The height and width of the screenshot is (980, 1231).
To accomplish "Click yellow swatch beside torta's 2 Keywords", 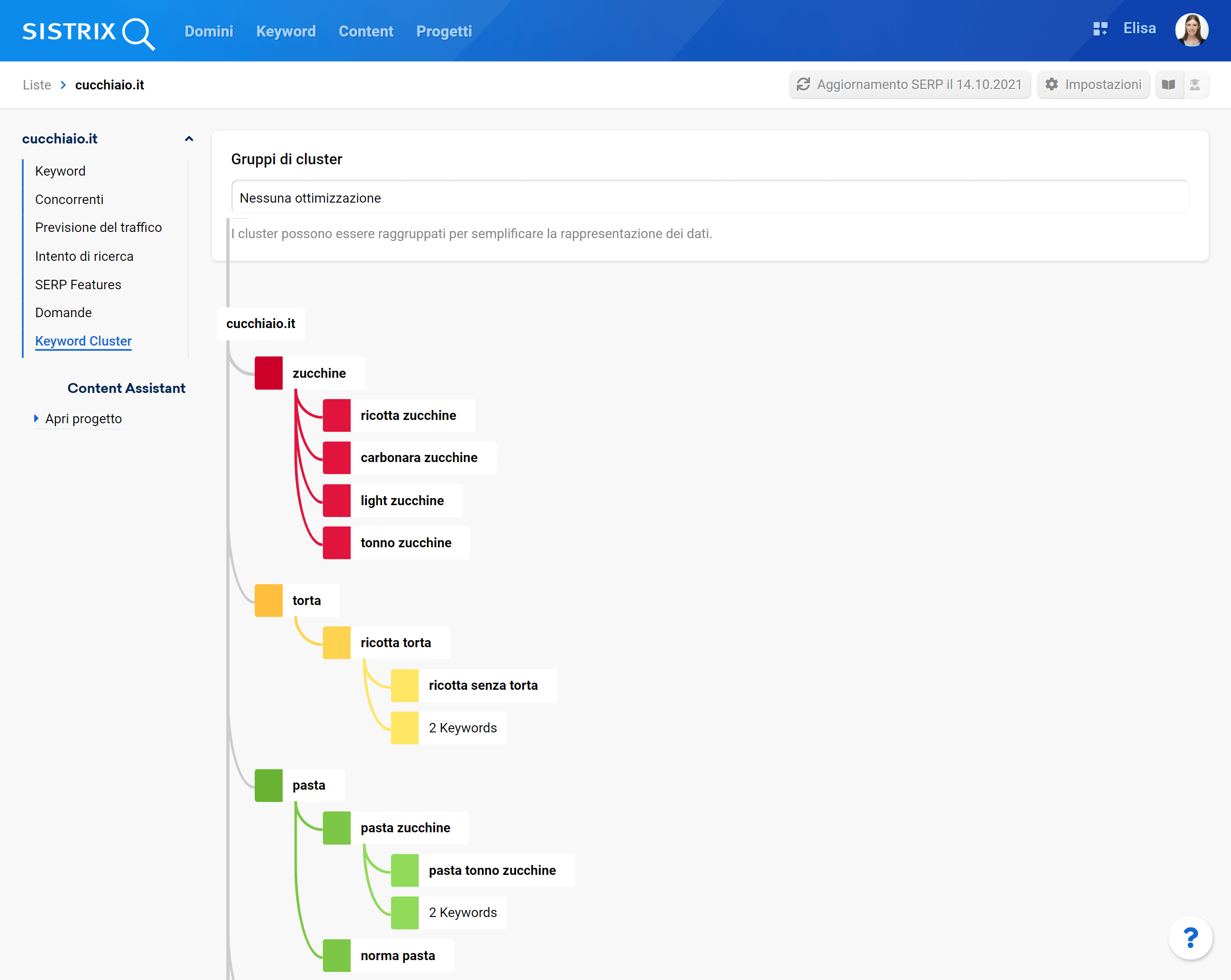I will pyautogui.click(x=405, y=728).
